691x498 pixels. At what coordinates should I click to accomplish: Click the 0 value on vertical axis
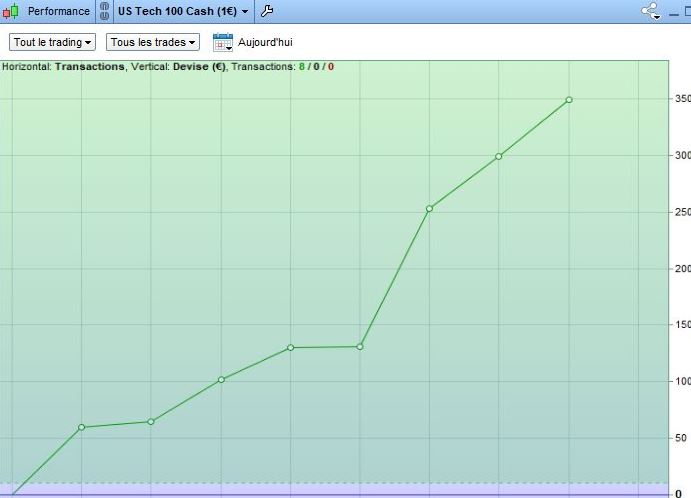point(679,494)
